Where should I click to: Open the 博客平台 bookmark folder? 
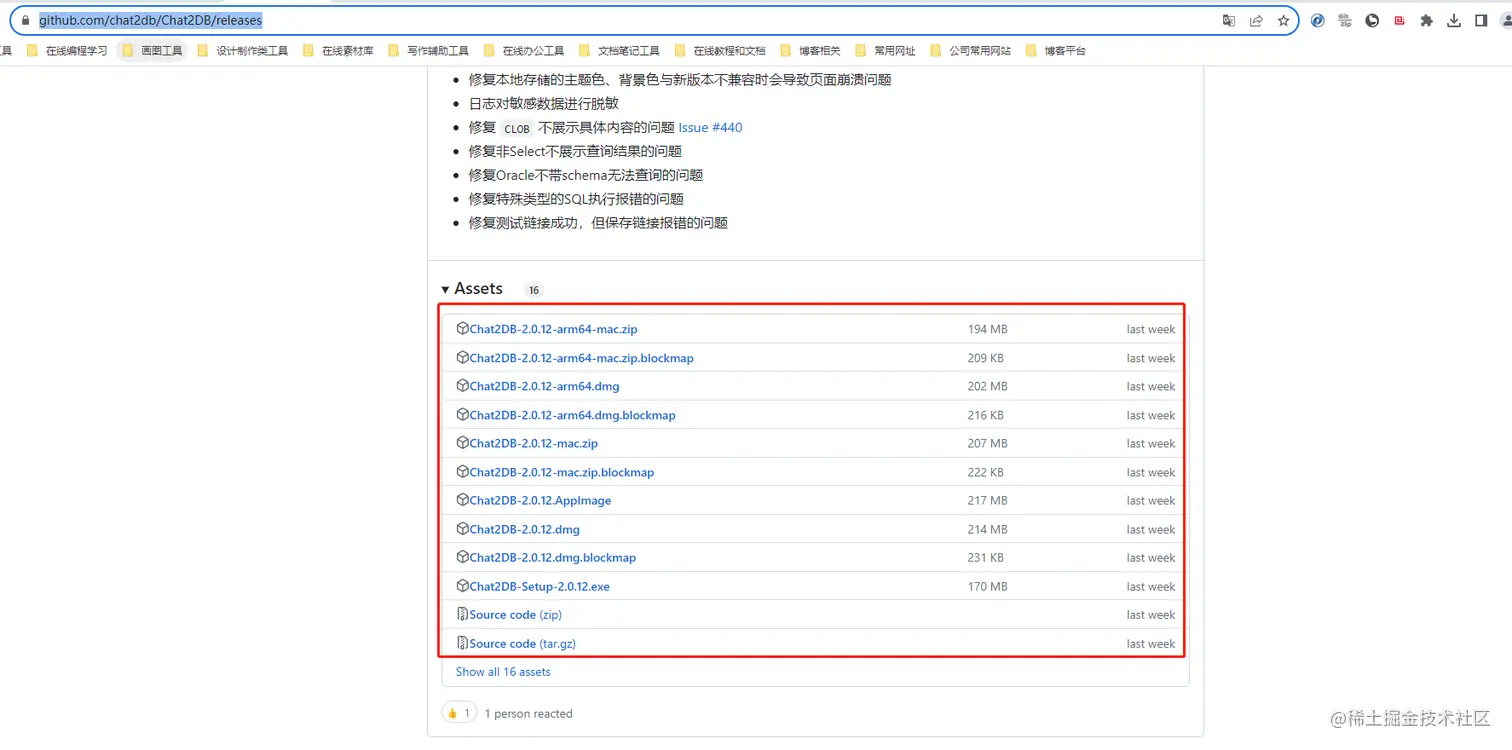(x=1056, y=50)
